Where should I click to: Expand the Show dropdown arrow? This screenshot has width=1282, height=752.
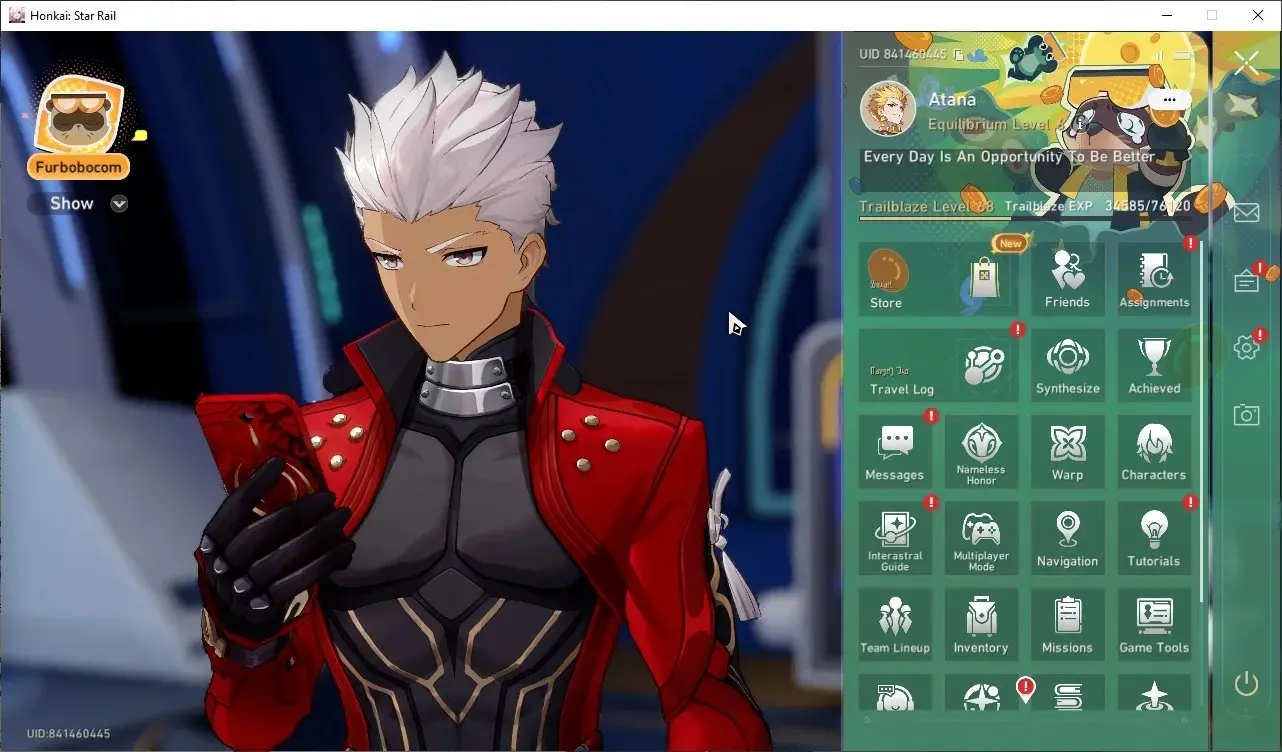pyautogui.click(x=119, y=204)
